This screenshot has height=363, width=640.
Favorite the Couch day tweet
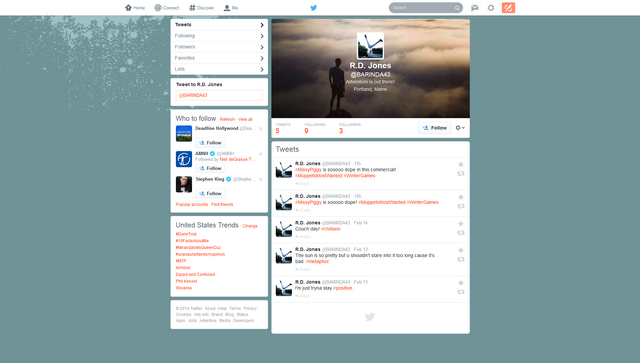461,224
